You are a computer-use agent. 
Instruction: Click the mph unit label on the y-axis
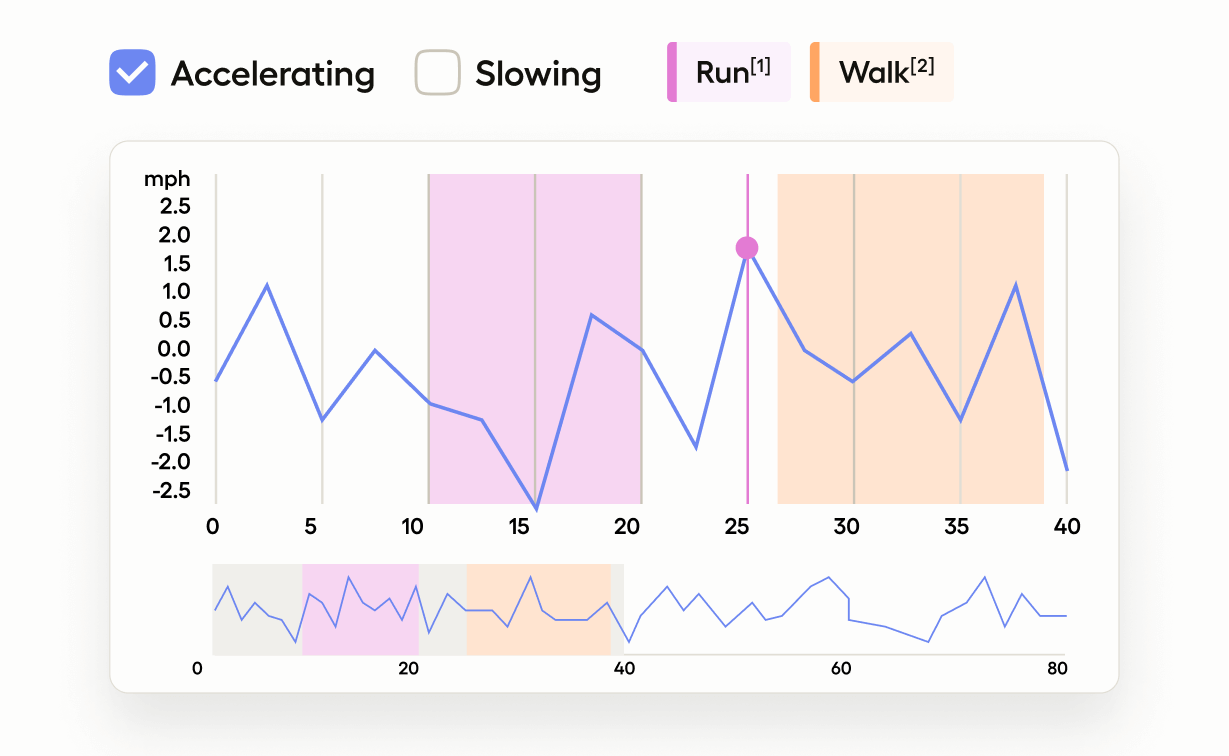pos(166,180)
